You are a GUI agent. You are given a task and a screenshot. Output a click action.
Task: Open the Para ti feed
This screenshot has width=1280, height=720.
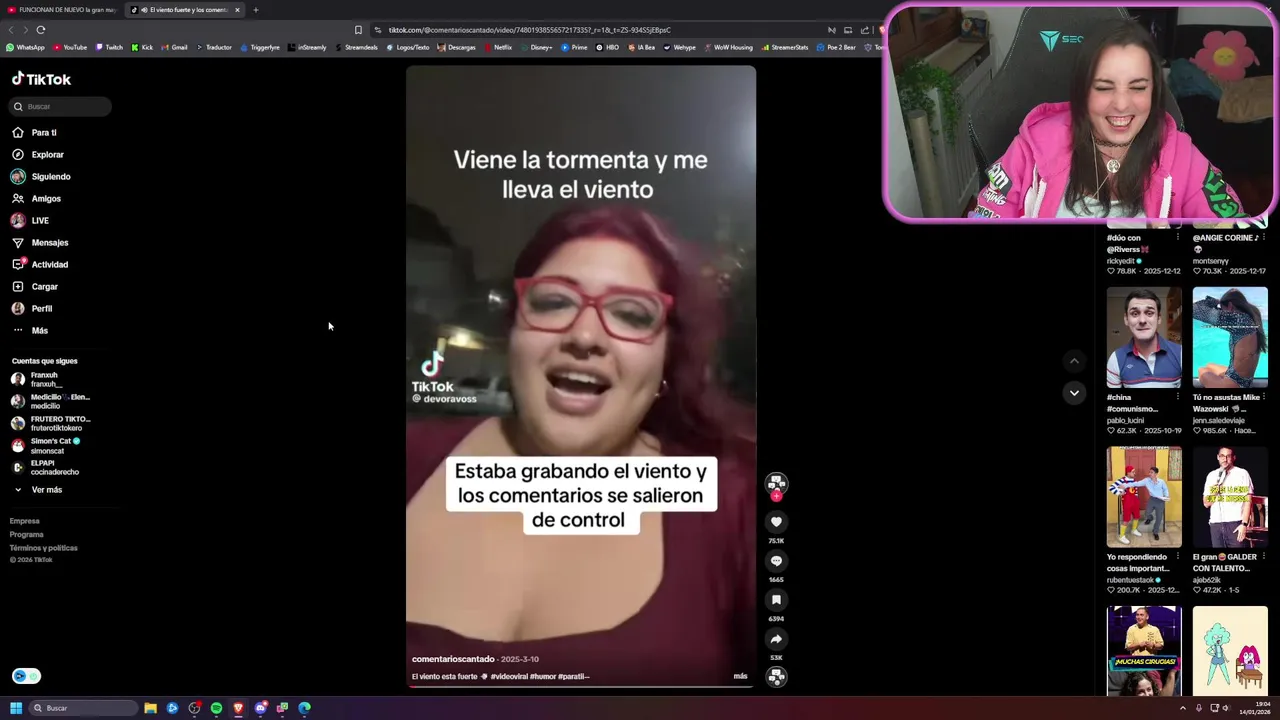pos(34,132)
